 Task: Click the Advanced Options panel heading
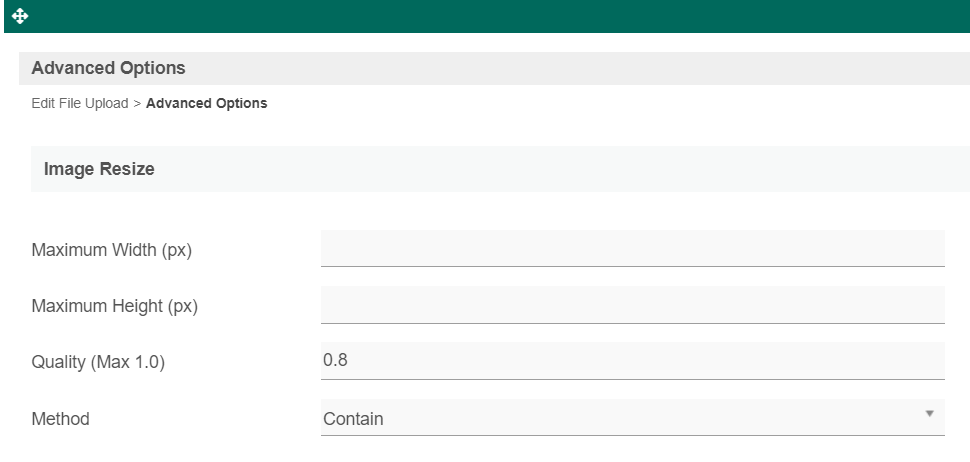pos(108,68)
